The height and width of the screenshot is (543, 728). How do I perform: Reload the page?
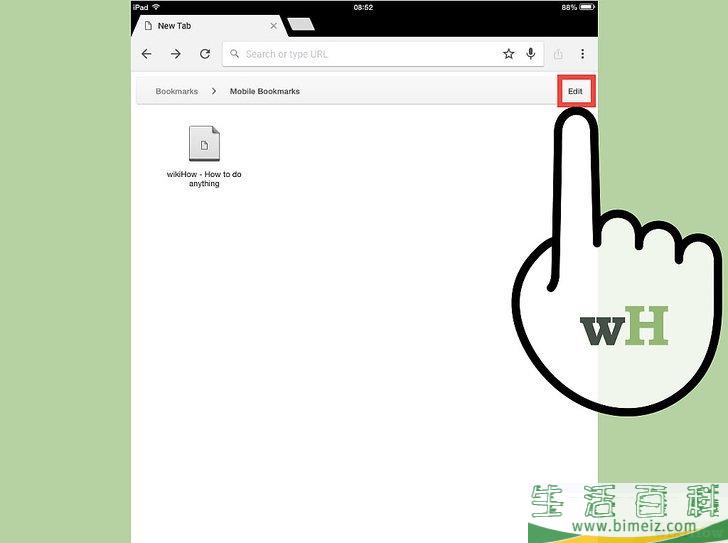[x=205, y=54]
